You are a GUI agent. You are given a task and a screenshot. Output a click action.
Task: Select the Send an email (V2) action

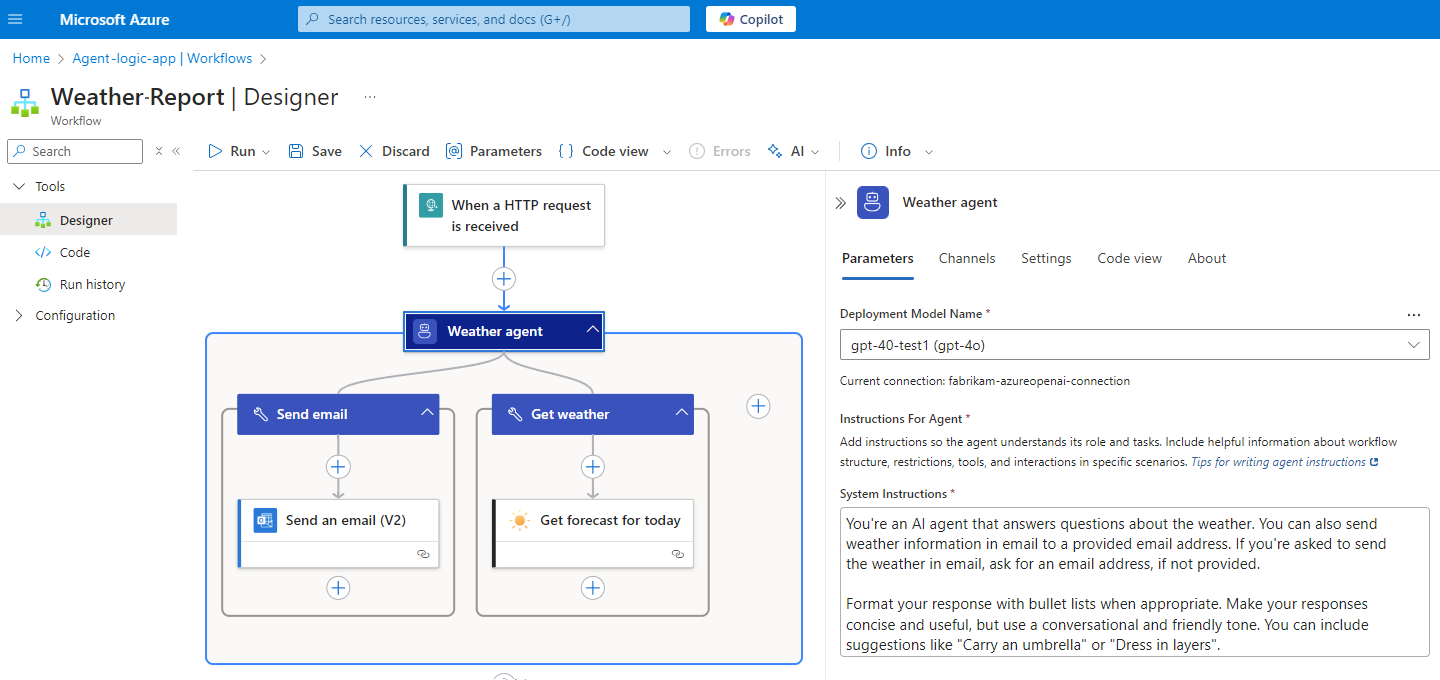[338, 533]
